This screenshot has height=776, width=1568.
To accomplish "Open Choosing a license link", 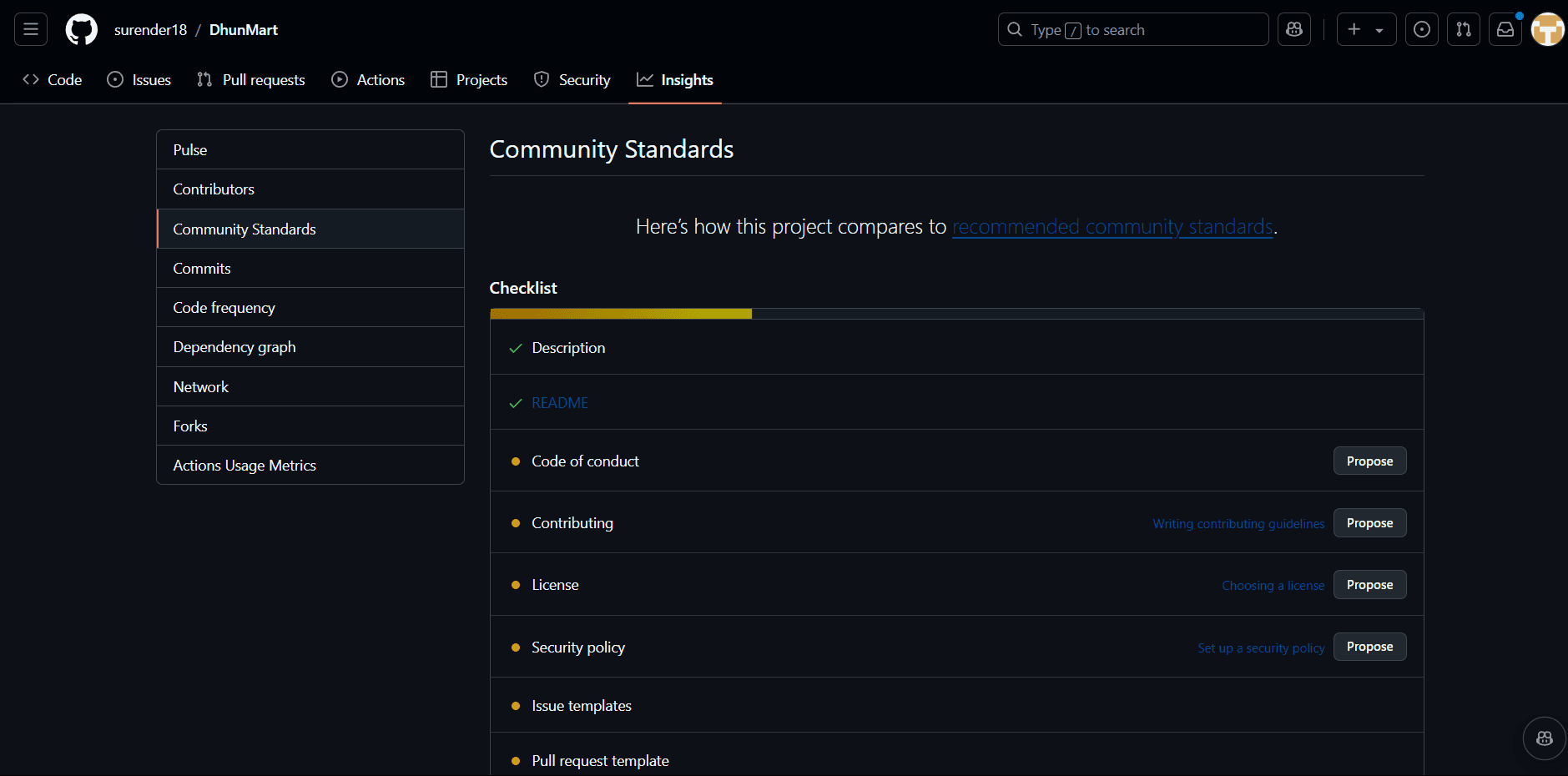I will (x=1273, y=586).
